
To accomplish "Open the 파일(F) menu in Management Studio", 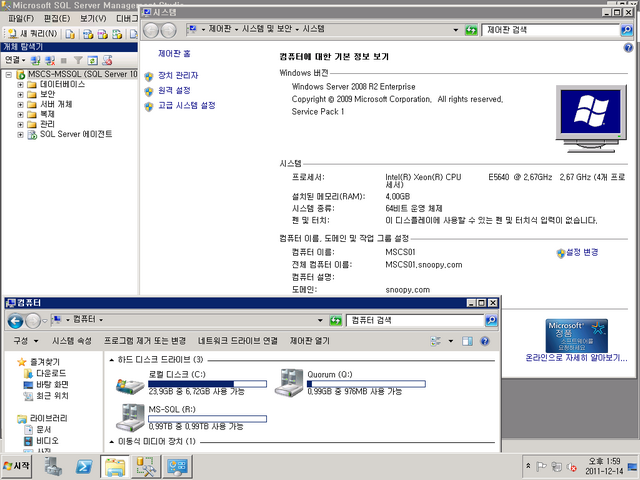I will 21,18.
